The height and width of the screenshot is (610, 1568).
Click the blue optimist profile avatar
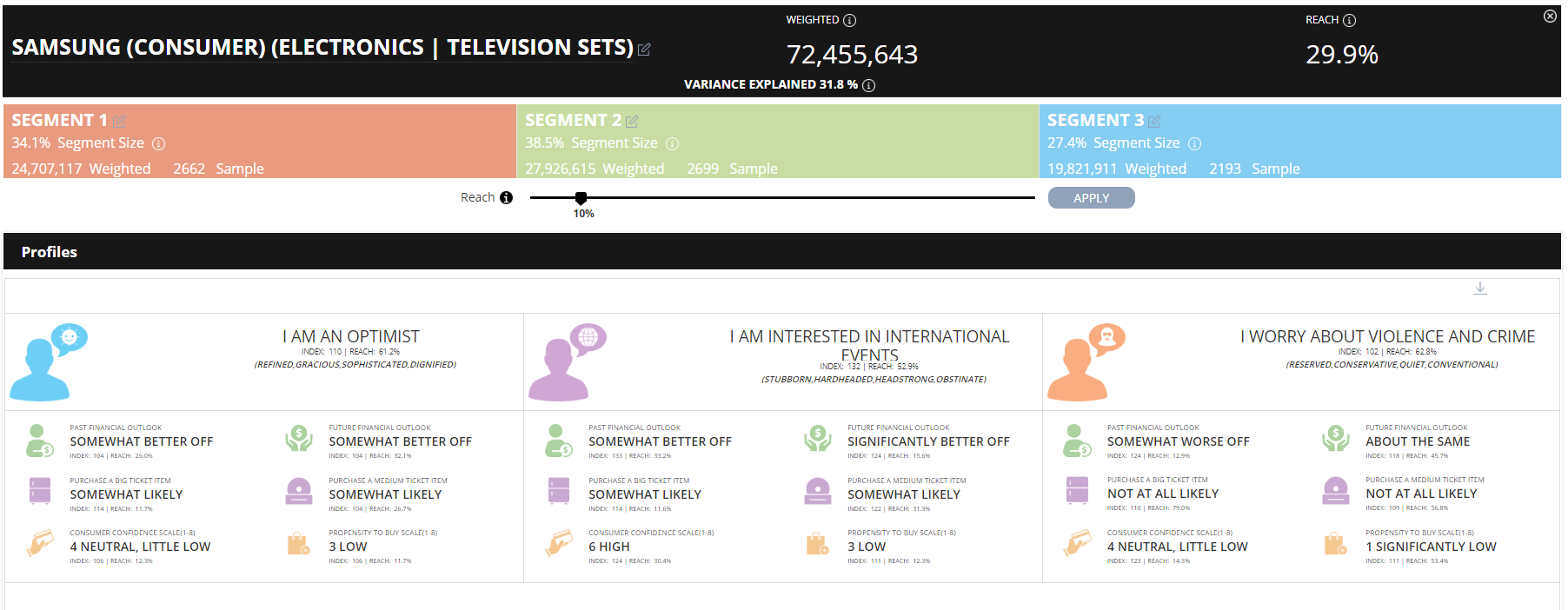click(x=48, y=361)
